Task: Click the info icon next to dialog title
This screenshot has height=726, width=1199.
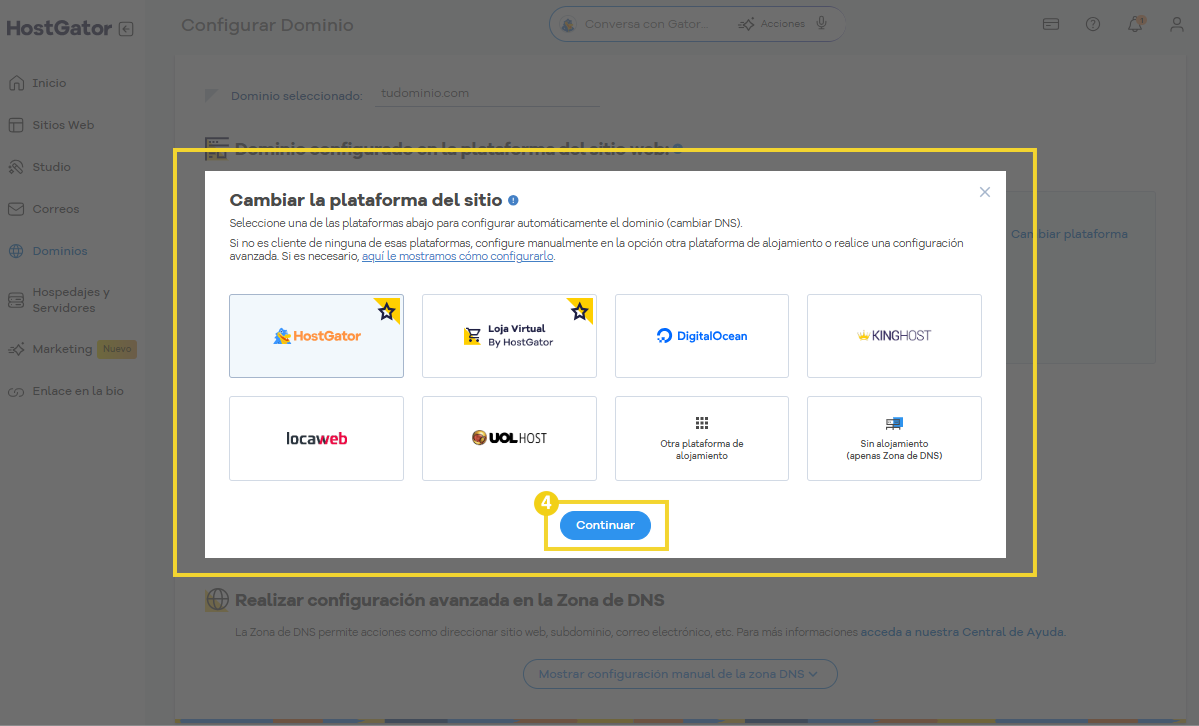Action: pos(513,200)
